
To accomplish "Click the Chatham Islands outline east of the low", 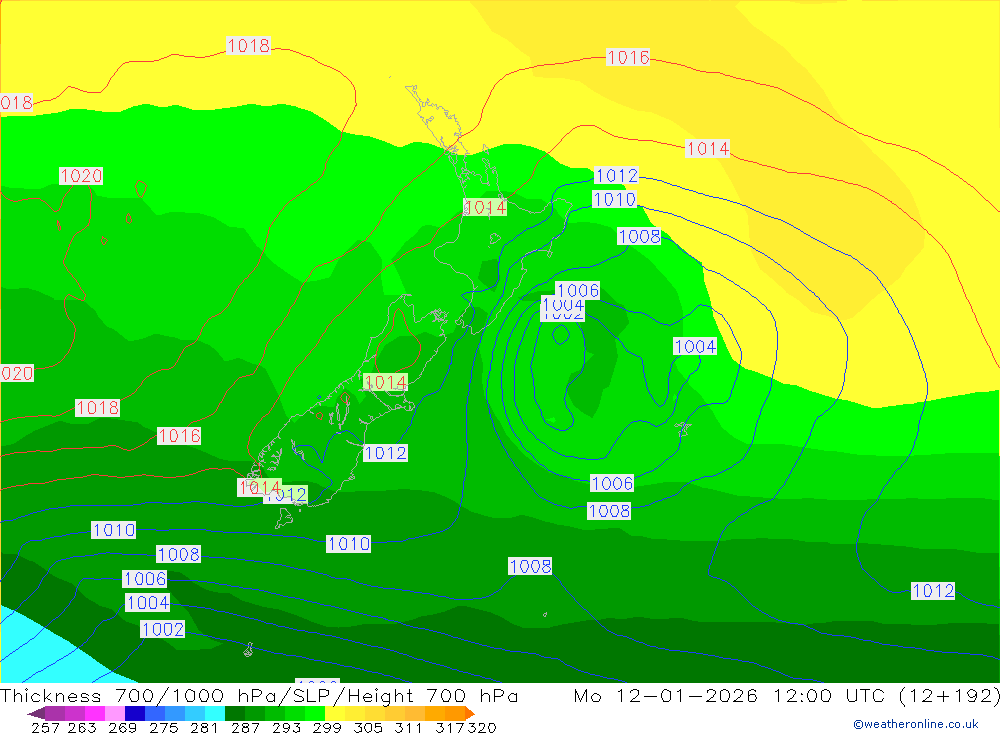I will click(683, 428).
